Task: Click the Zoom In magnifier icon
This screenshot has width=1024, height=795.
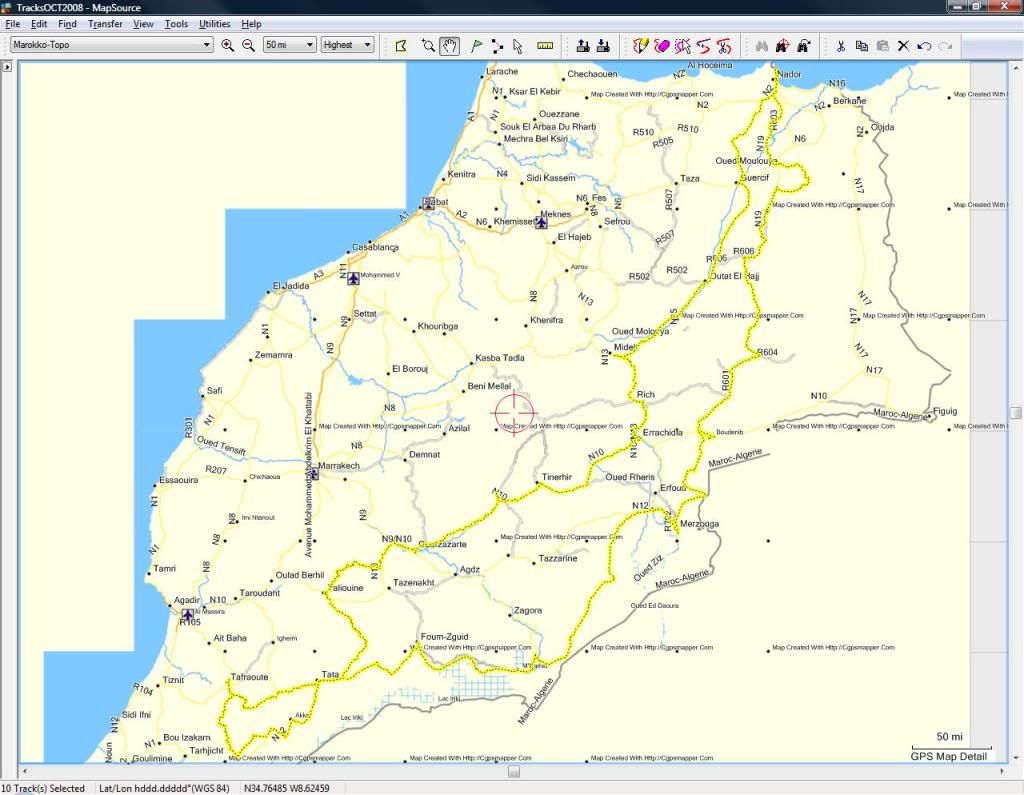Action: pos(227,45)
